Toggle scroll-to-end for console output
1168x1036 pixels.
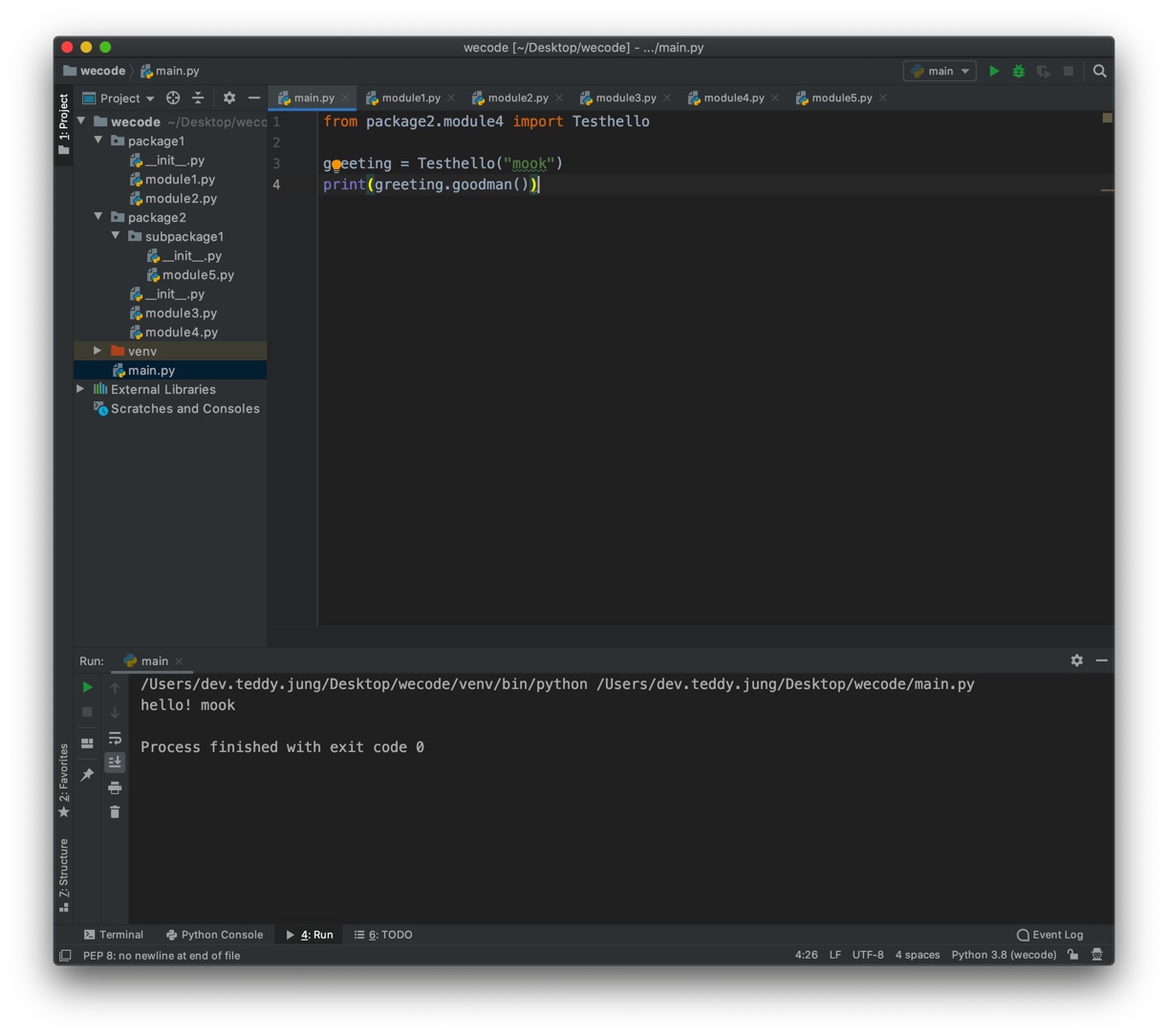[115, 762]
